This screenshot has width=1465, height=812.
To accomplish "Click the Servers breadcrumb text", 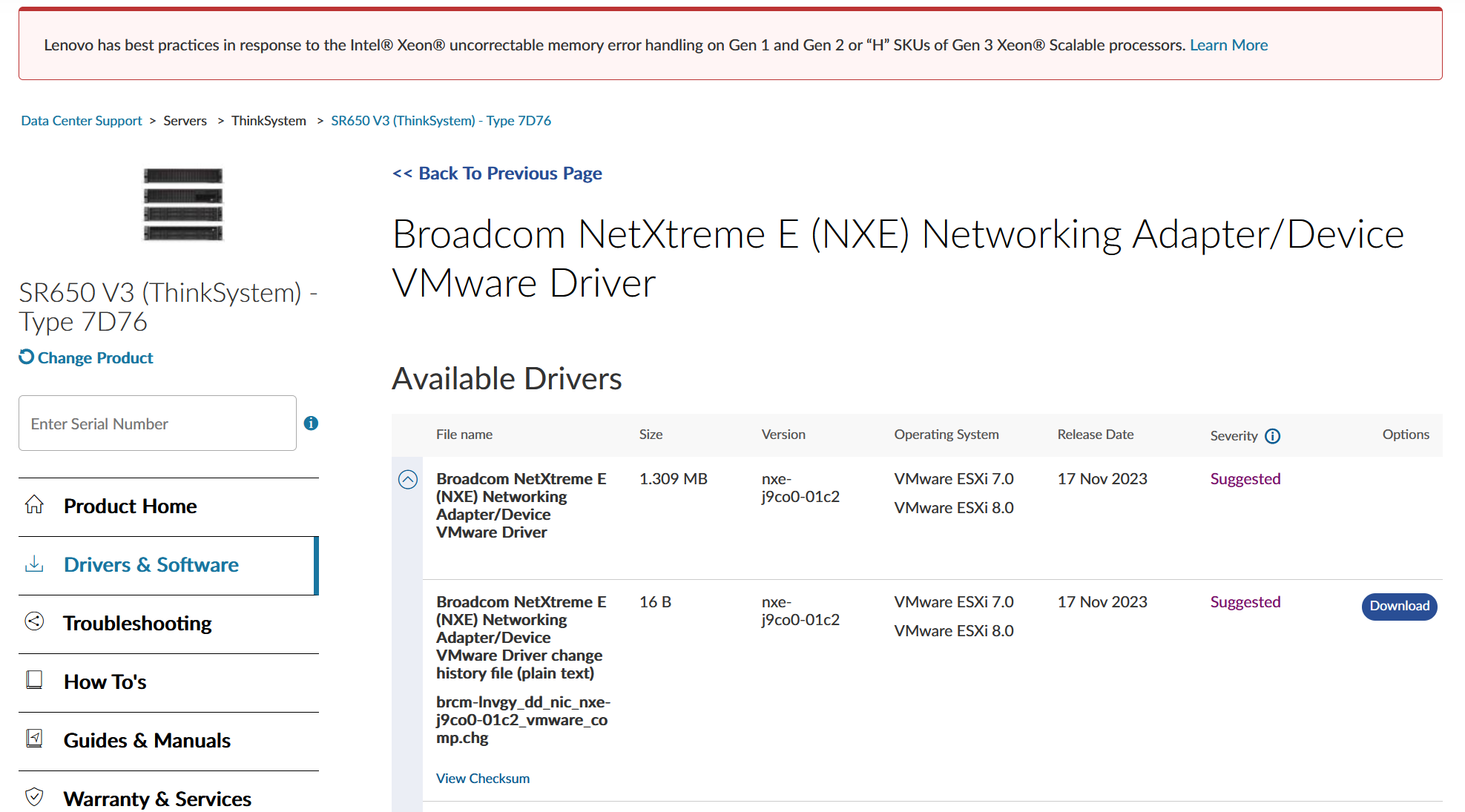I will point(185,121).
